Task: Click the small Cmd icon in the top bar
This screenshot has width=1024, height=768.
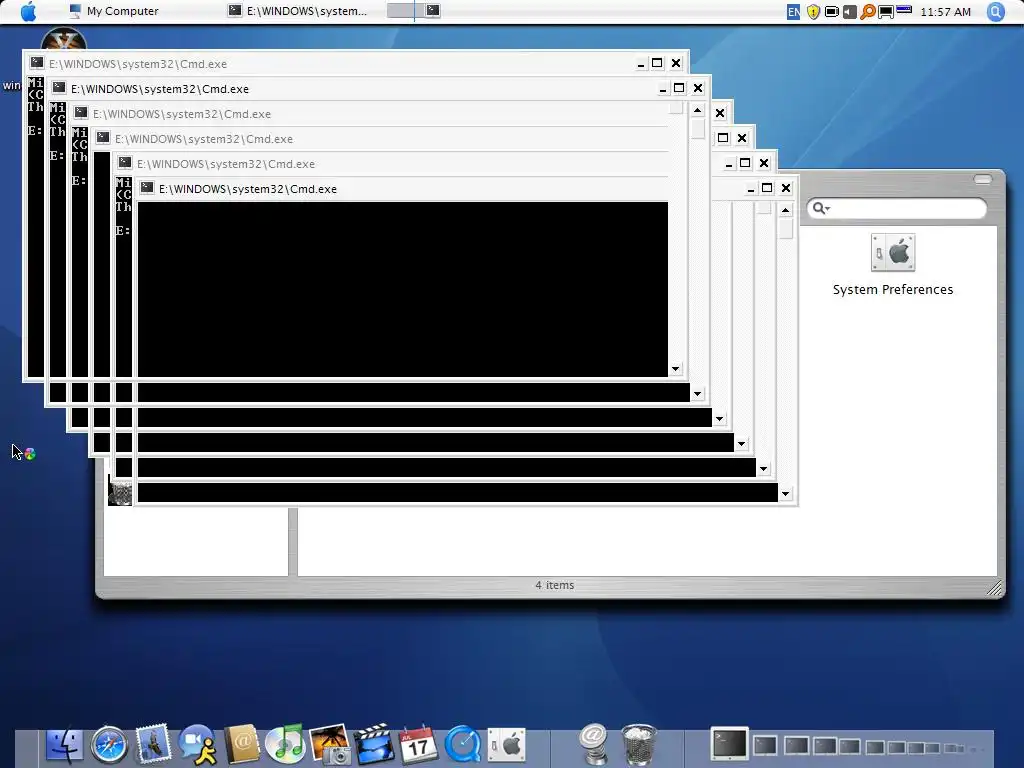Action: click(433, 10)
